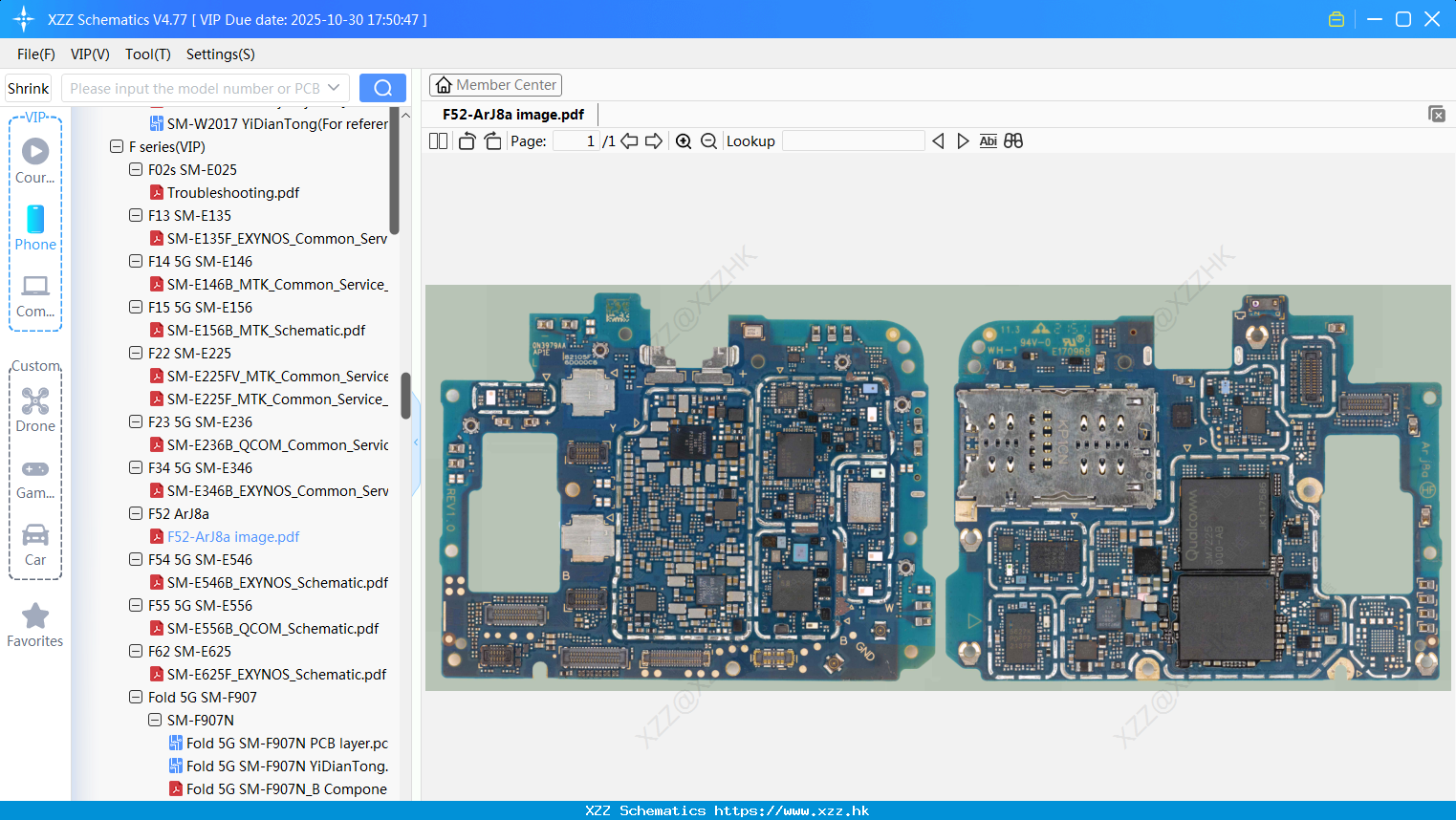Collapse the F22 SM-E225 node
Image resolution: width=1456 pixels, height=820 pixels.
tap(136, 354)
